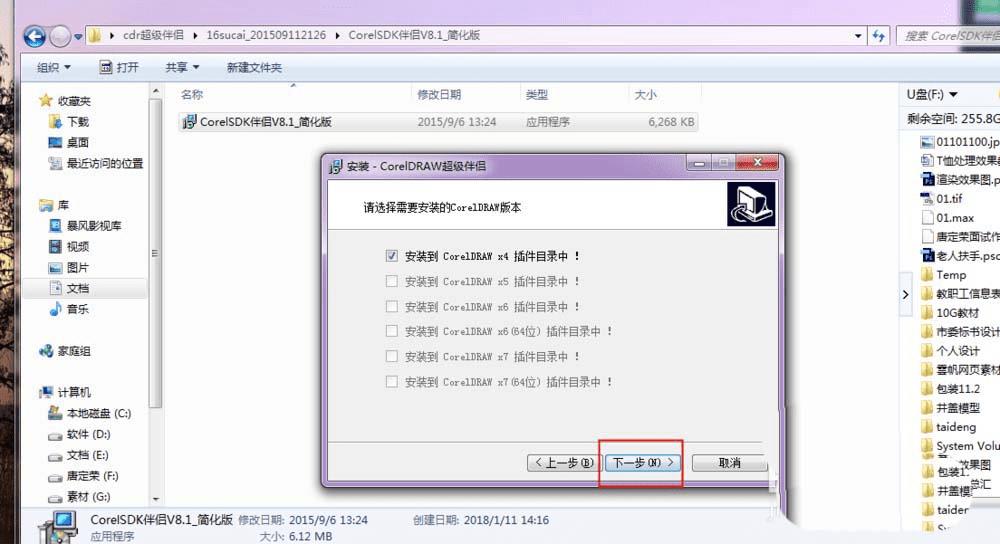Open the 组织 menu
Viewport: 1000px width, 544px height.
click(x=54, y=68)
